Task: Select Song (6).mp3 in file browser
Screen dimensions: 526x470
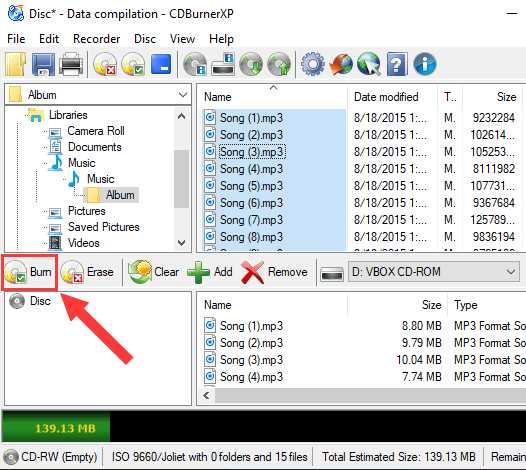Action: [x=251, y=203]
